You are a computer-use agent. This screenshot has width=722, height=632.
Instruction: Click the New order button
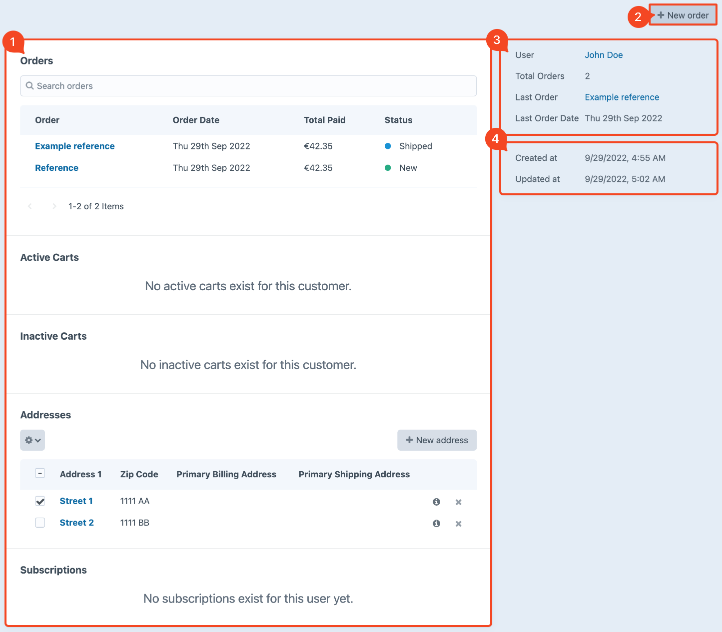coord(683,15)
